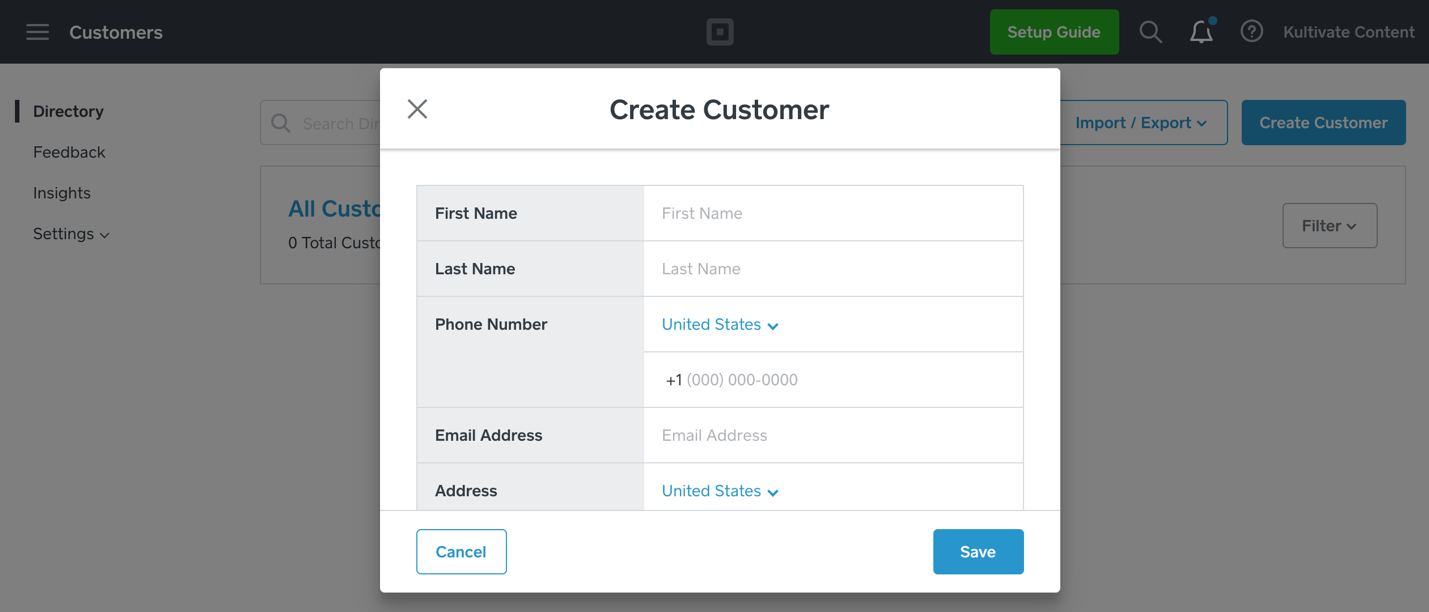Focus the Email Address input field
The width and height of the screenshot is (1429, 612).
pyautogui.click(x=833, y=435)
